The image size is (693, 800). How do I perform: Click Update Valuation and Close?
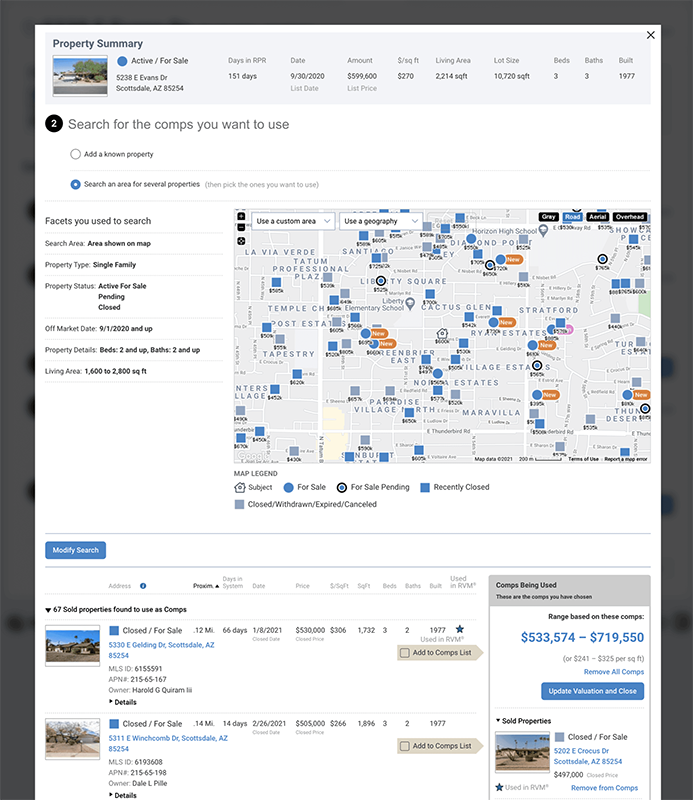click(592, 691)
